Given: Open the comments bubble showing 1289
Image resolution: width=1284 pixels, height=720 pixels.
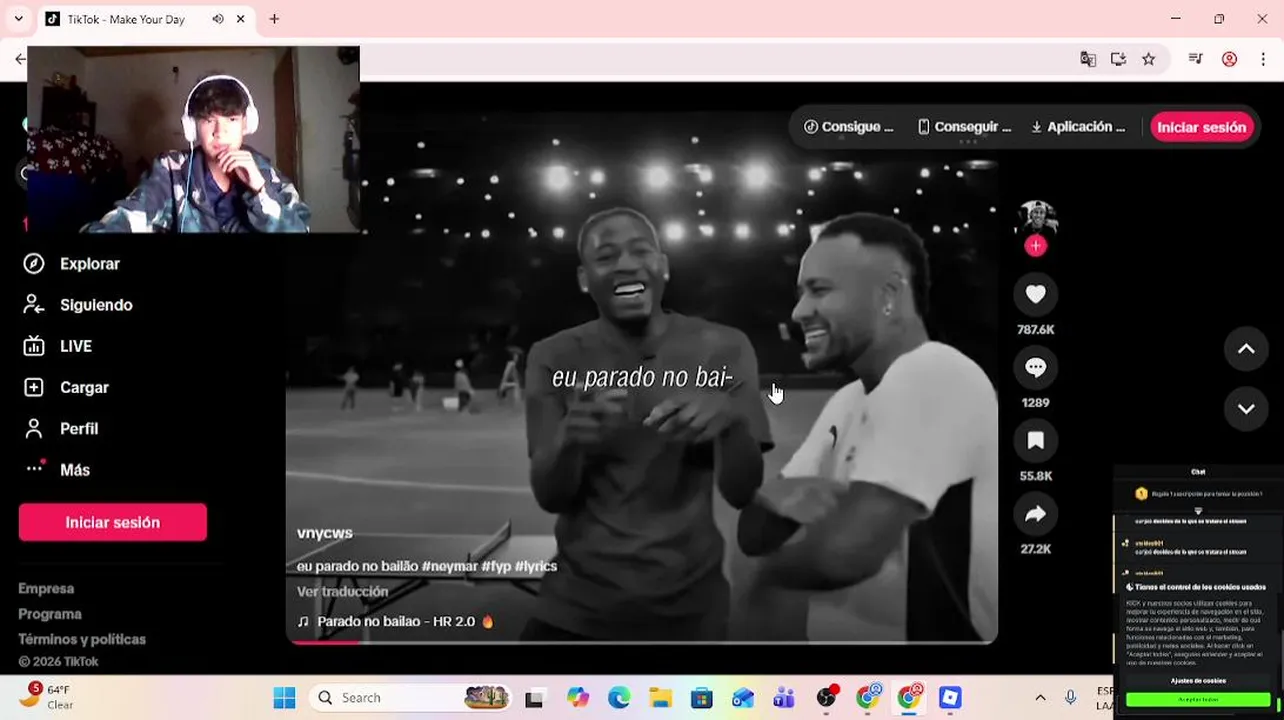Looking at the screenshot, I should pos(1035,367).
